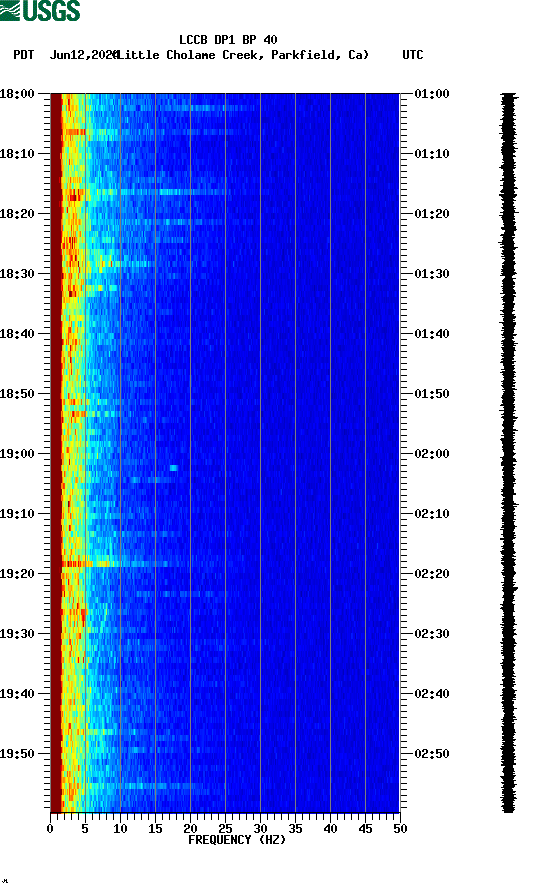Click the '45' frequency axis tick label

(365, 829)
